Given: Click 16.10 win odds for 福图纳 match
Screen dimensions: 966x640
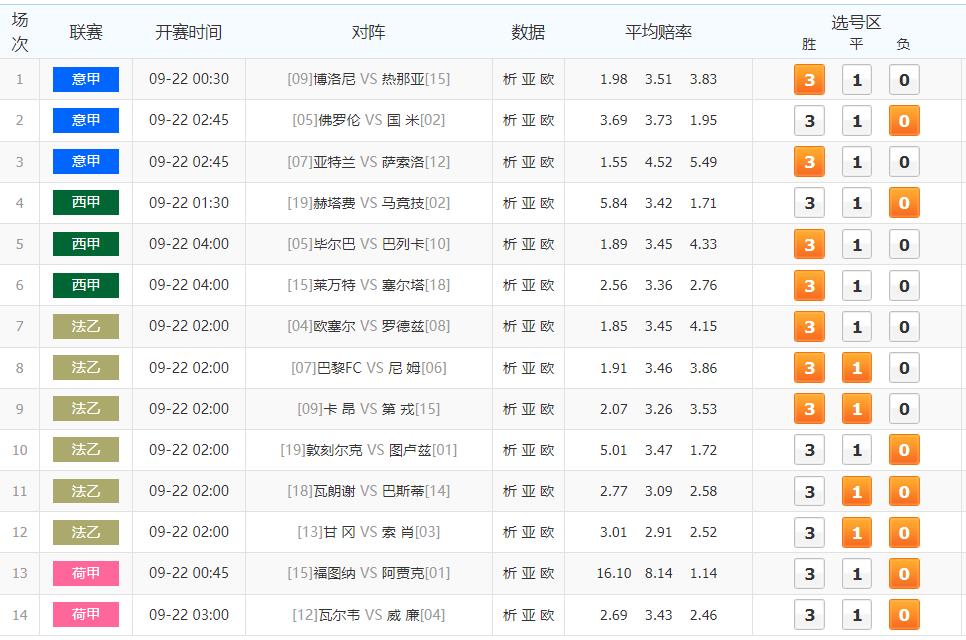Looking at the screenshot, I should [614, 573].
